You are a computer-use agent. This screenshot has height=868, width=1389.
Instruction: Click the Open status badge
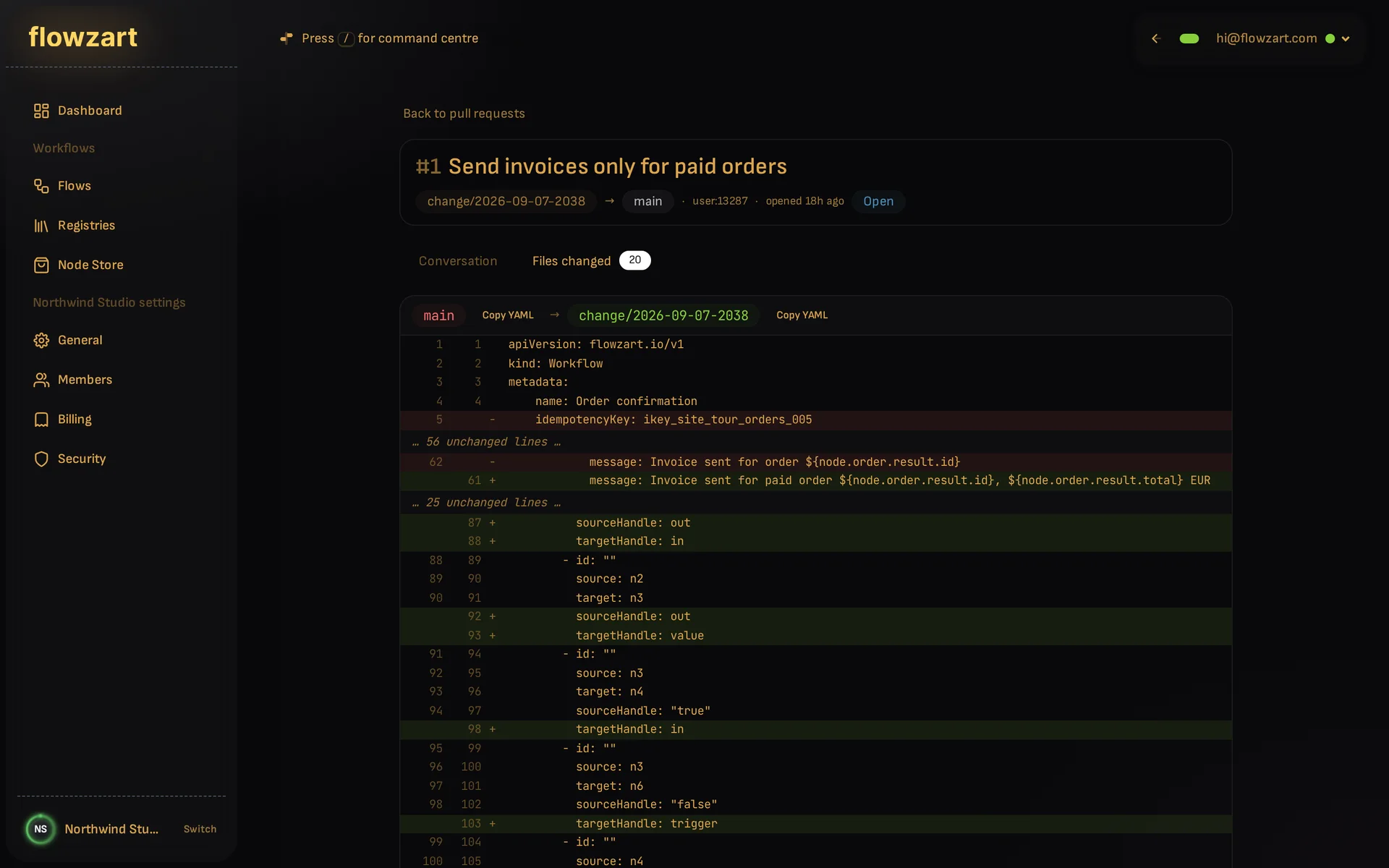878,202
